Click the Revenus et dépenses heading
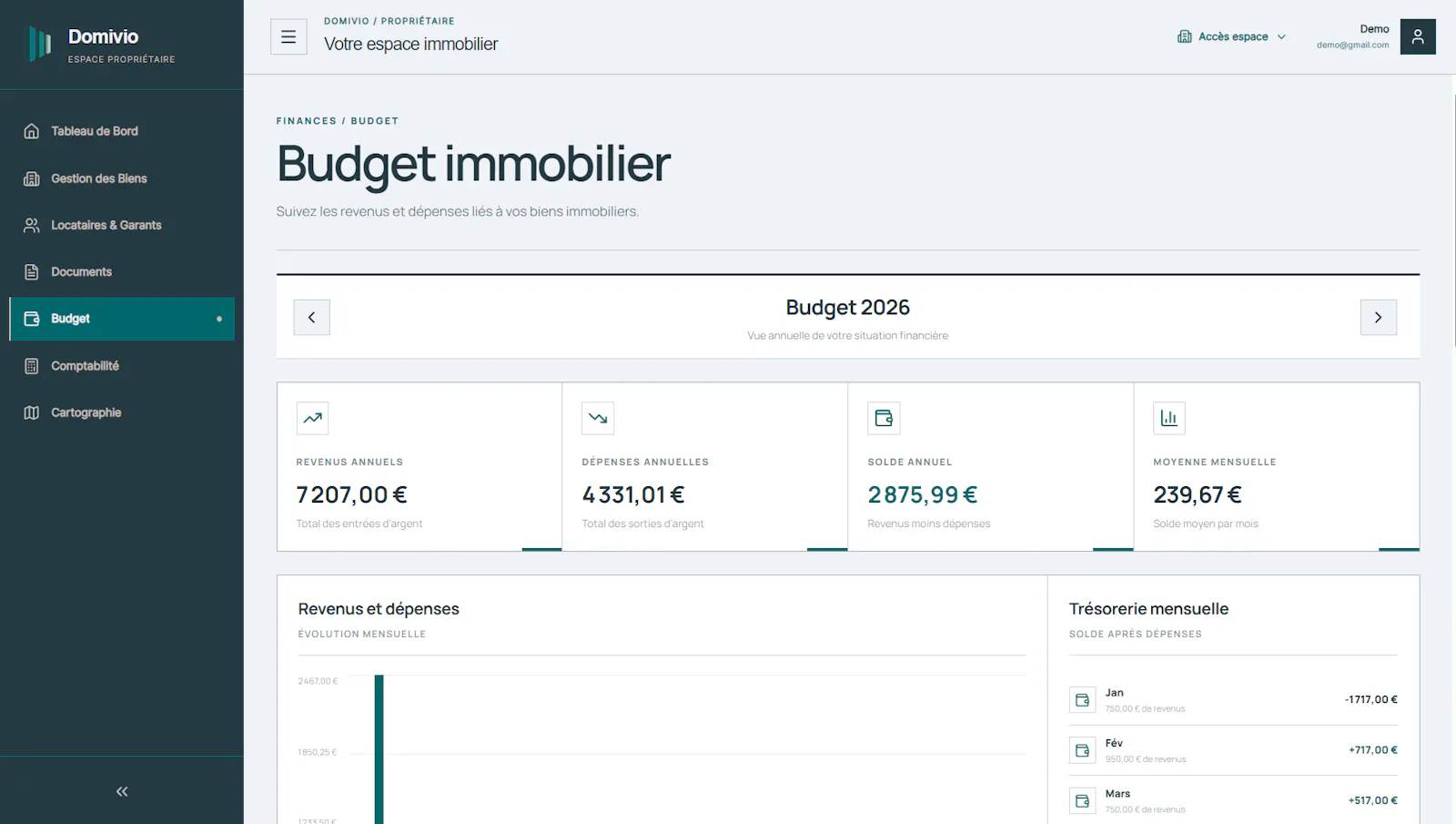This screenshot has width=1456, height=824. (x=379, y=609)
